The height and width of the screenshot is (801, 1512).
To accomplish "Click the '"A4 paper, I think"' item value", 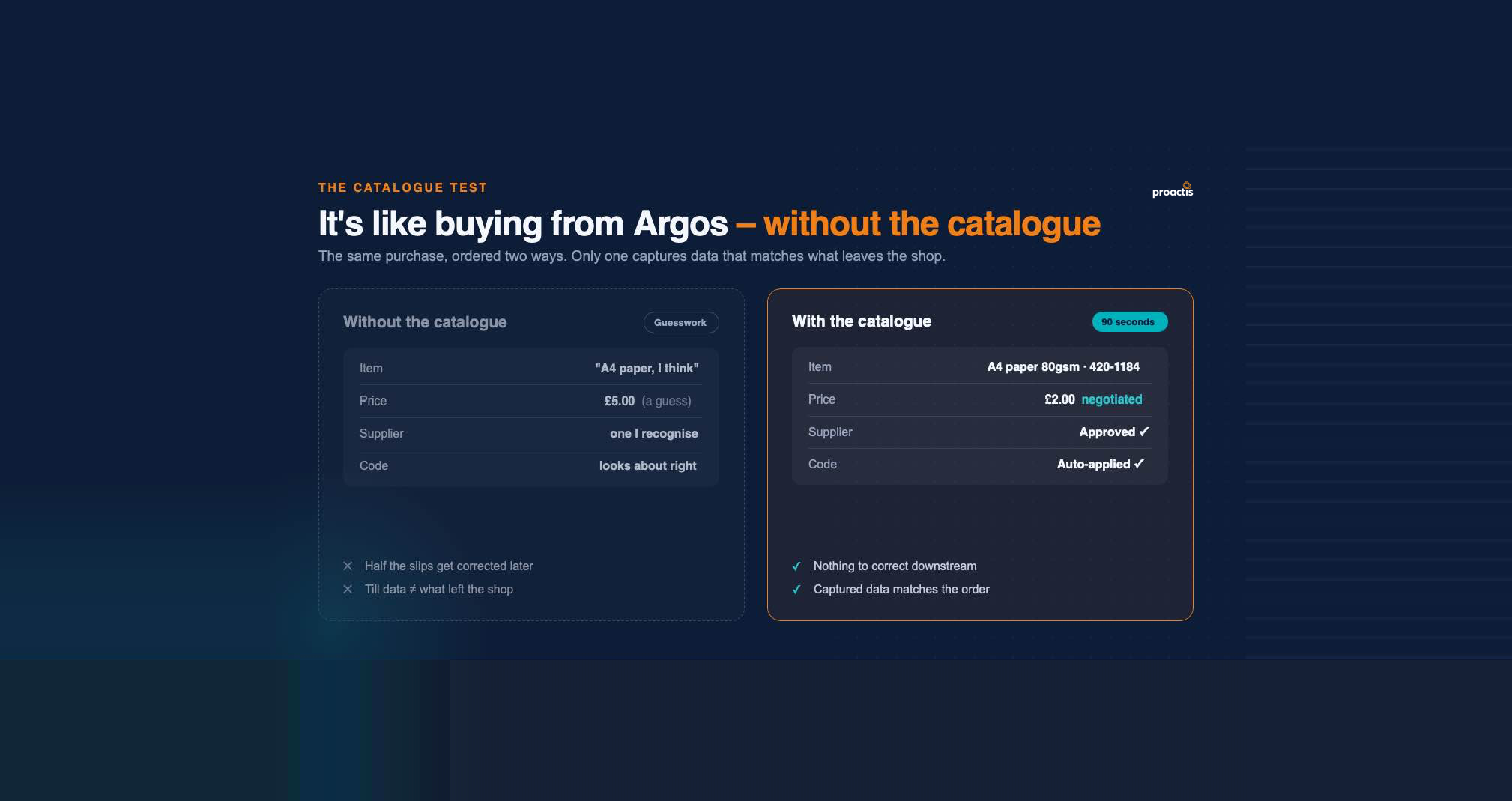I will point(647,368).
